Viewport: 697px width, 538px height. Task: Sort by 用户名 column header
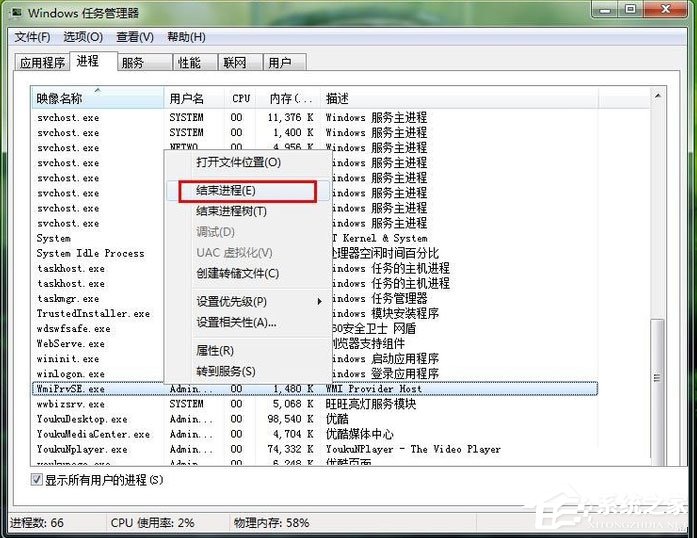(x=194, y=98)
